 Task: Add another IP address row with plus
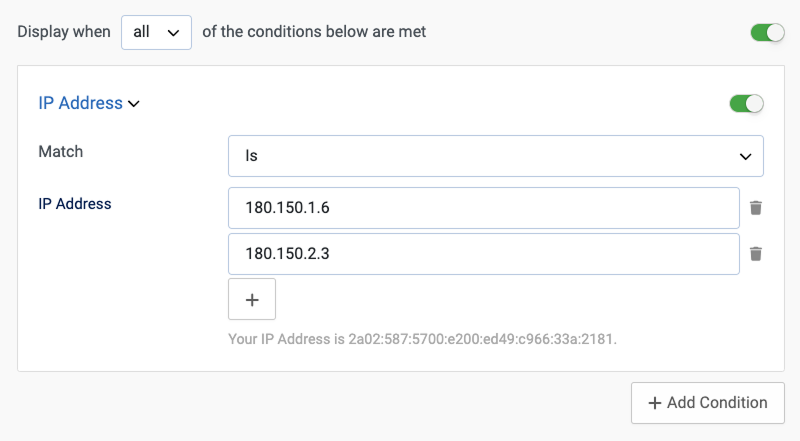tap(252, 299)
